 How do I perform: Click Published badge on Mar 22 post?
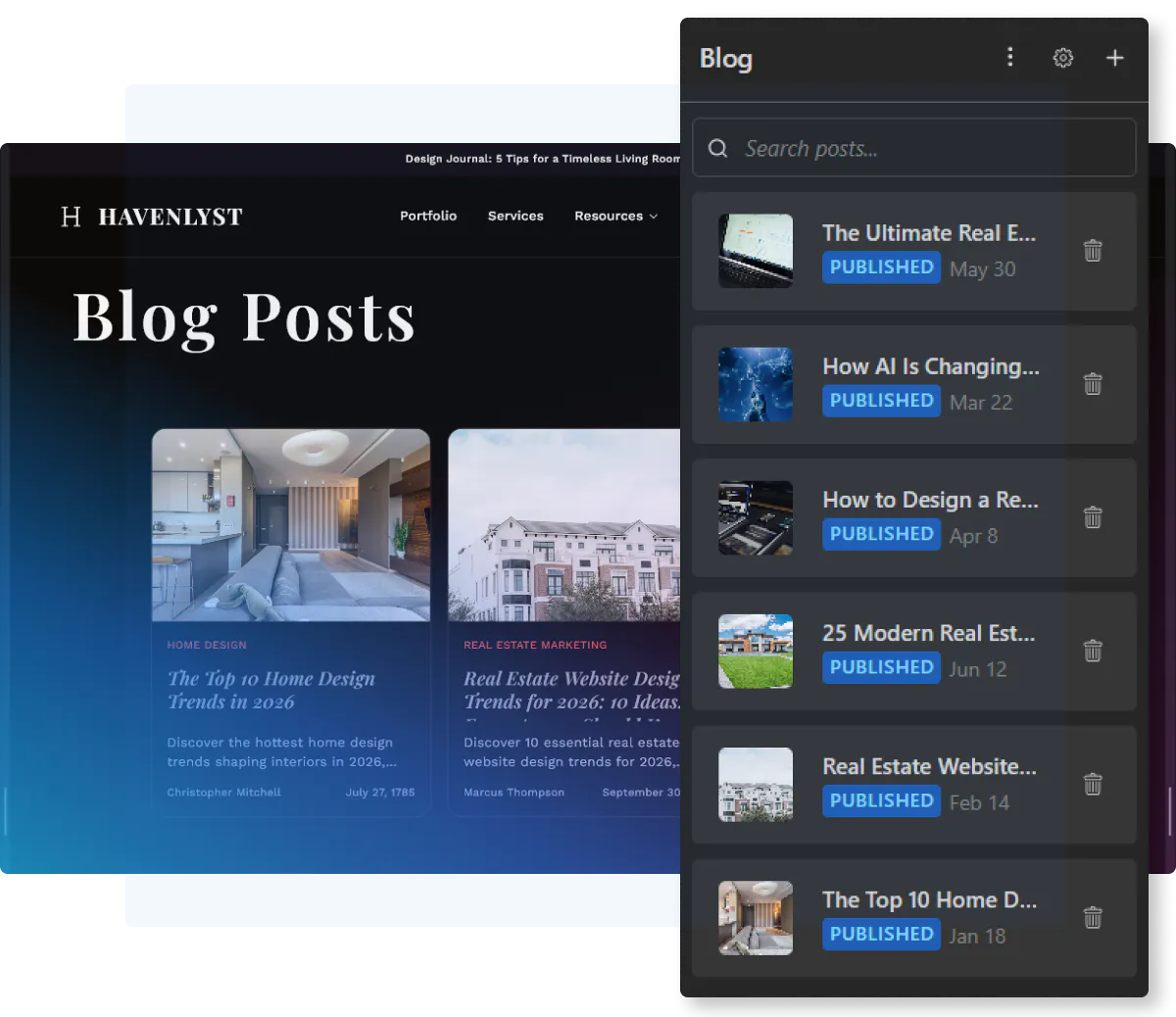881,401
